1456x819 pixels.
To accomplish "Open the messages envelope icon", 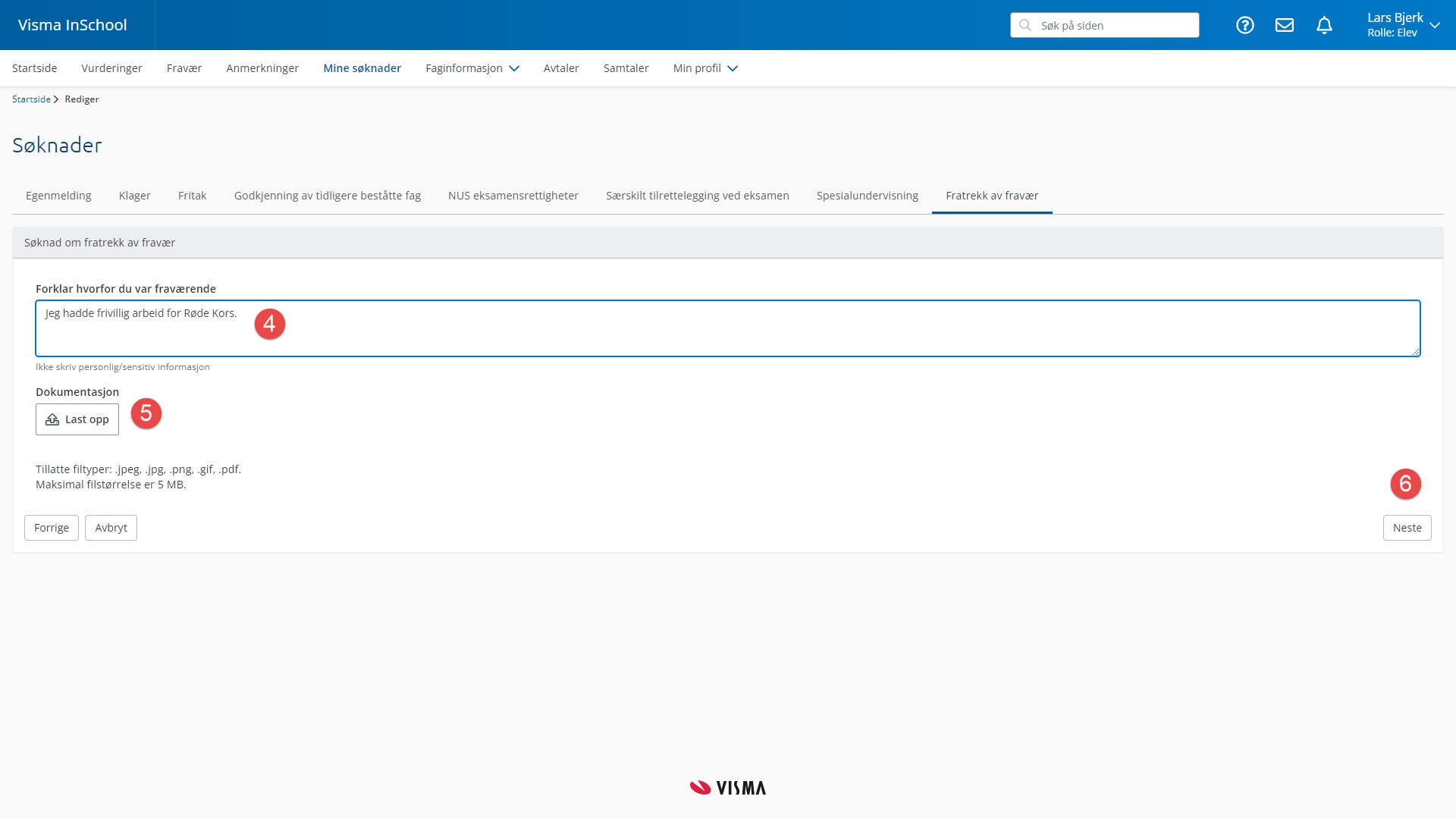I will coord(1285,25).
